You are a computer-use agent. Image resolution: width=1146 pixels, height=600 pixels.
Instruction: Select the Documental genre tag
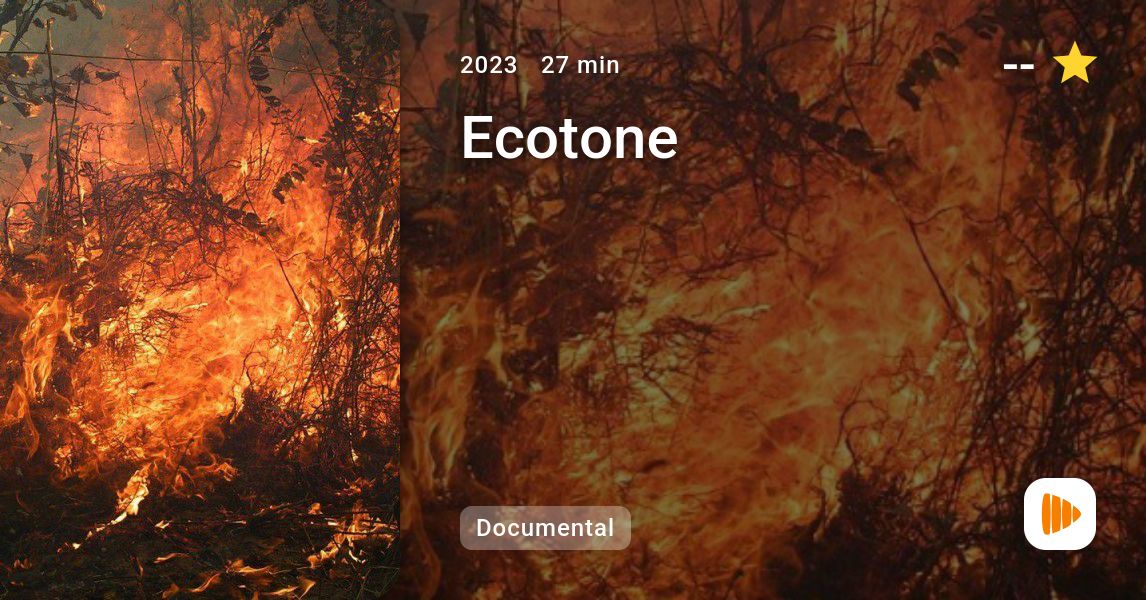545,528
